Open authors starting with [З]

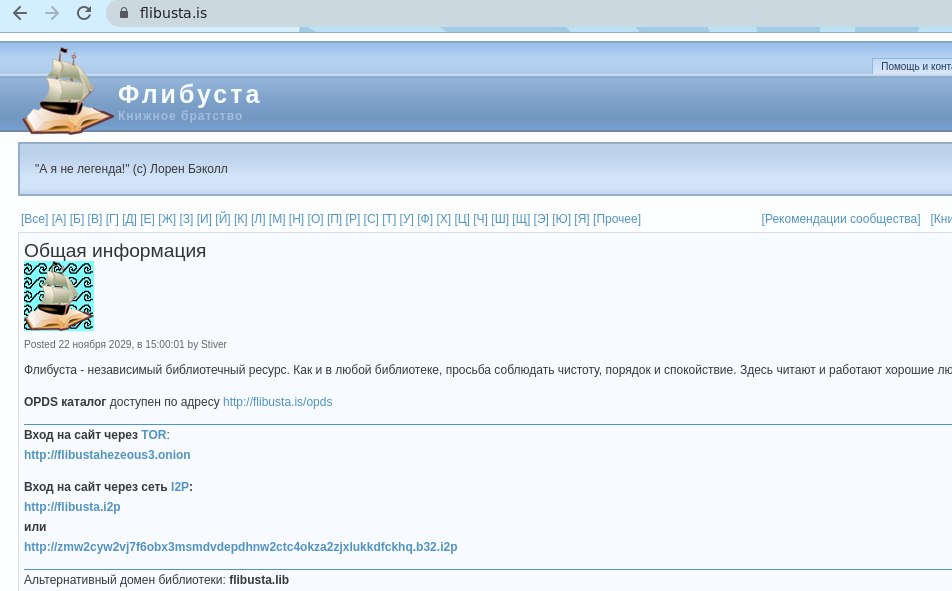[186, 219]
